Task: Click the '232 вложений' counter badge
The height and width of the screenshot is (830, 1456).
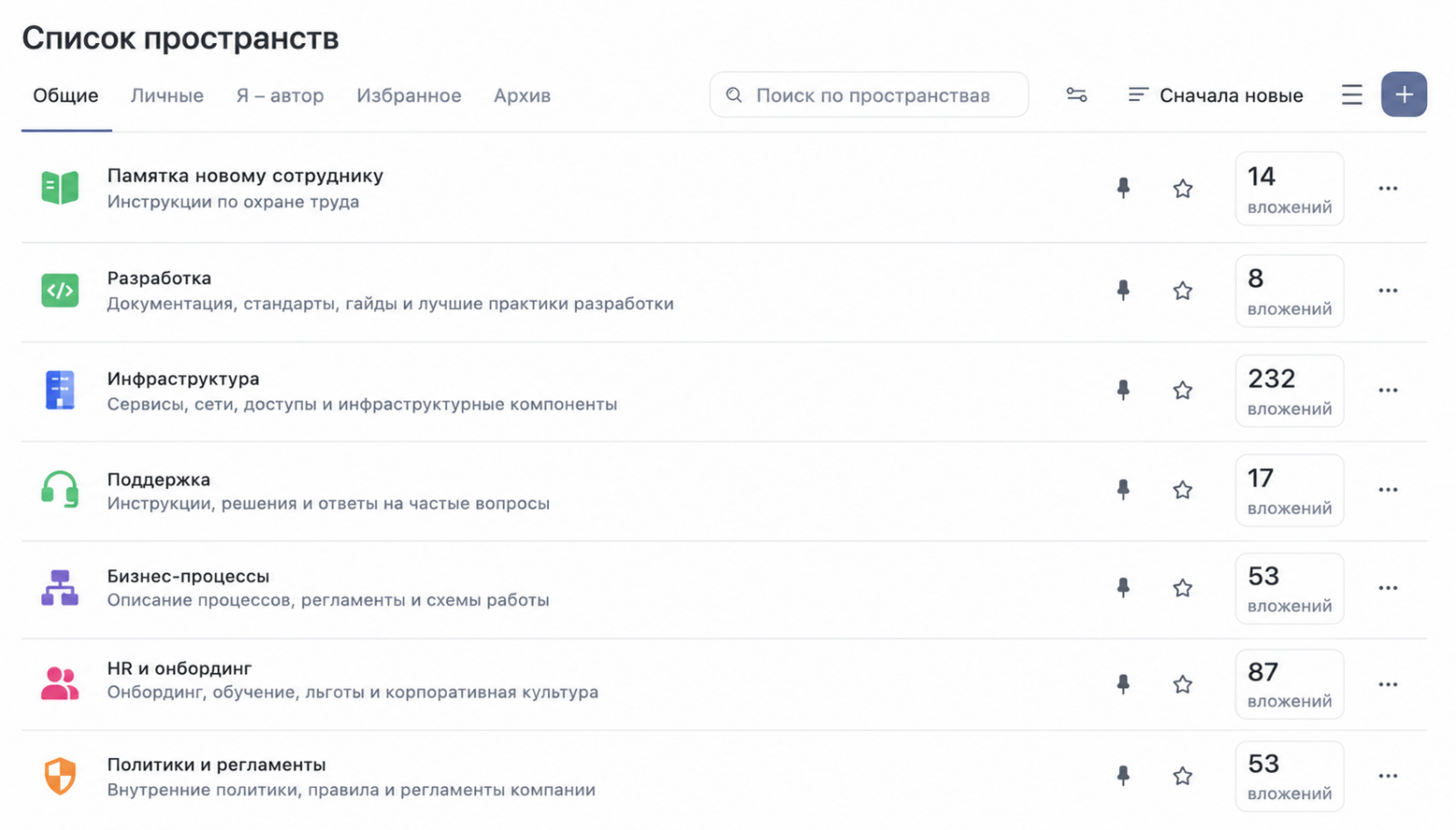Action: click(x=1289, y=390)
